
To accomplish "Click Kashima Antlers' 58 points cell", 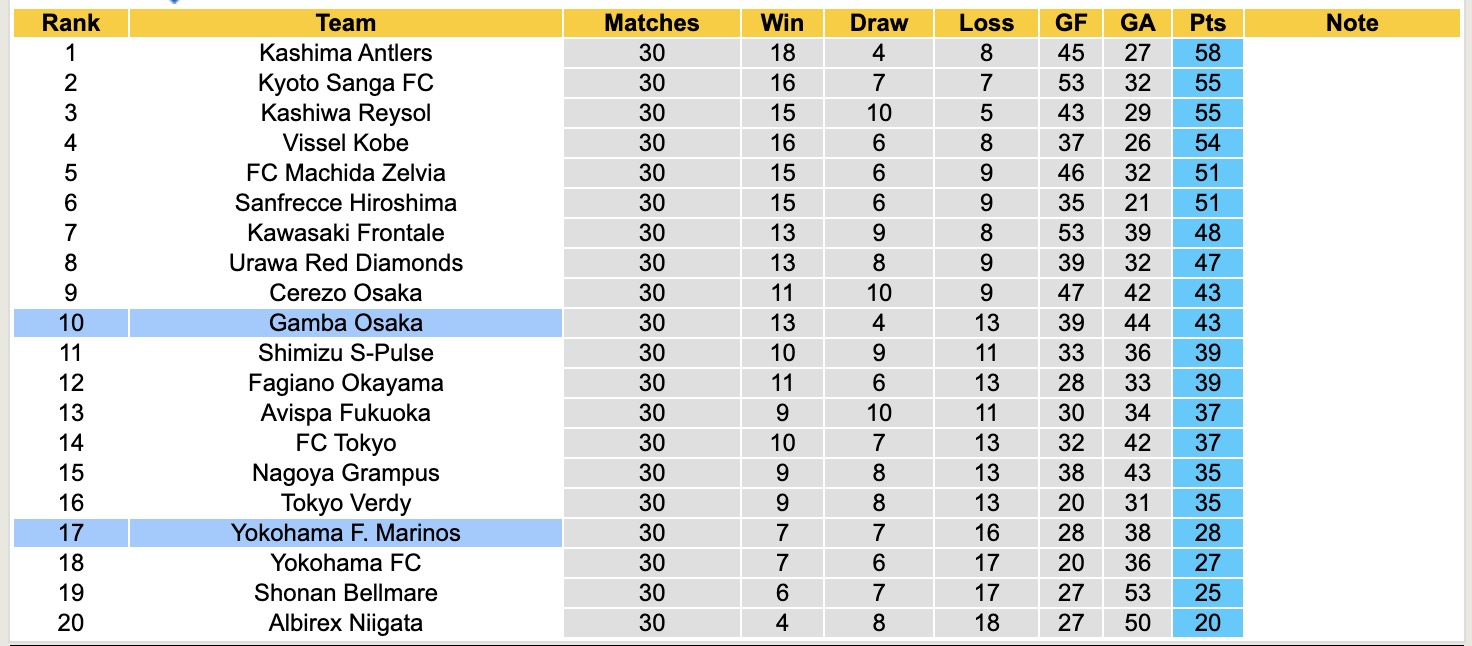I will coord(1207,53).
